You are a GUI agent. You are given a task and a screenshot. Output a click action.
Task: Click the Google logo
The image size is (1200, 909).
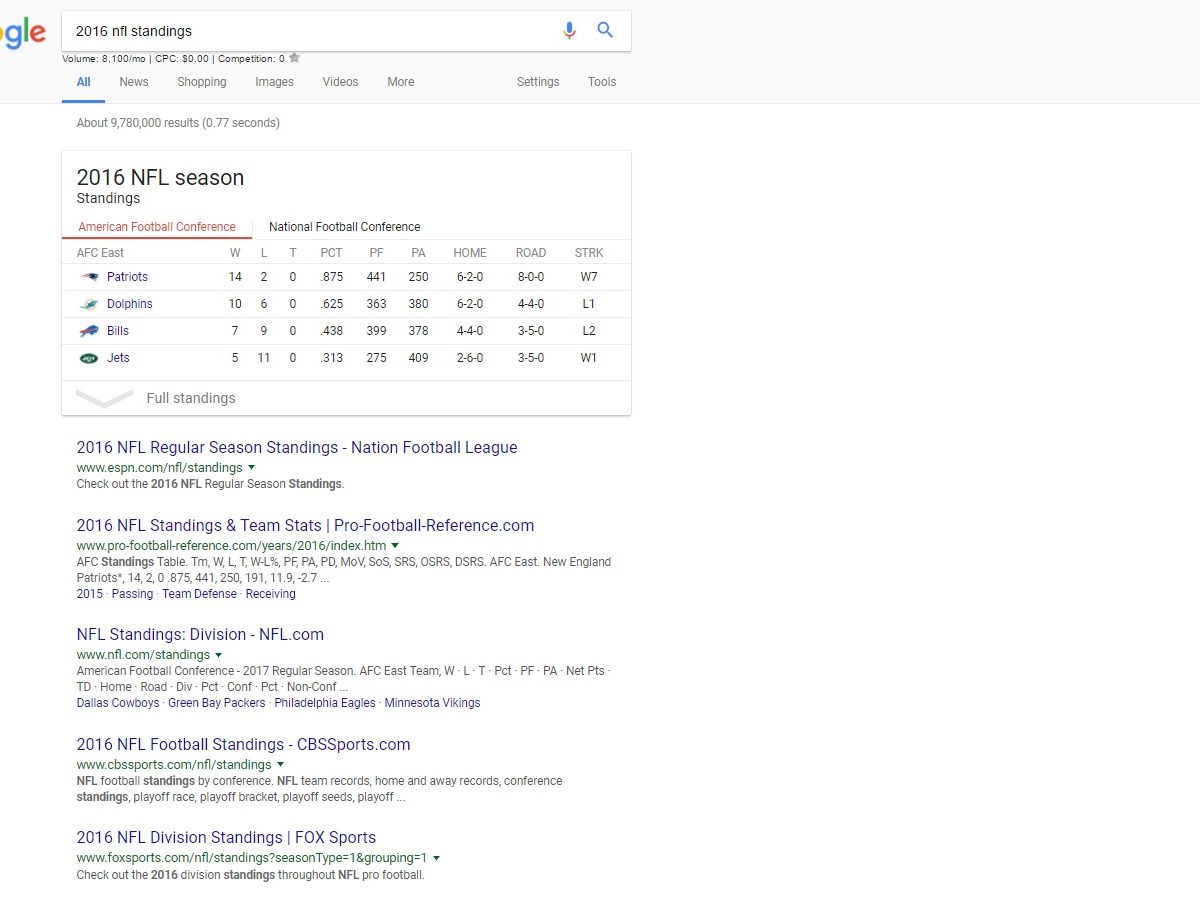click(x=23, y=32)
